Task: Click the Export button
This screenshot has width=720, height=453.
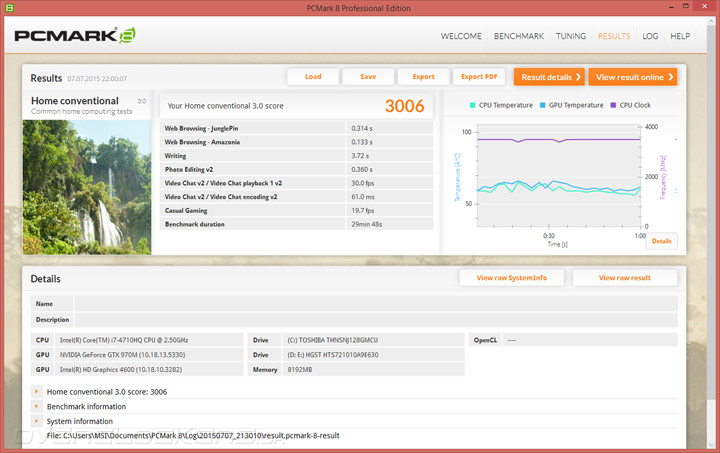Action: (423, 77)
